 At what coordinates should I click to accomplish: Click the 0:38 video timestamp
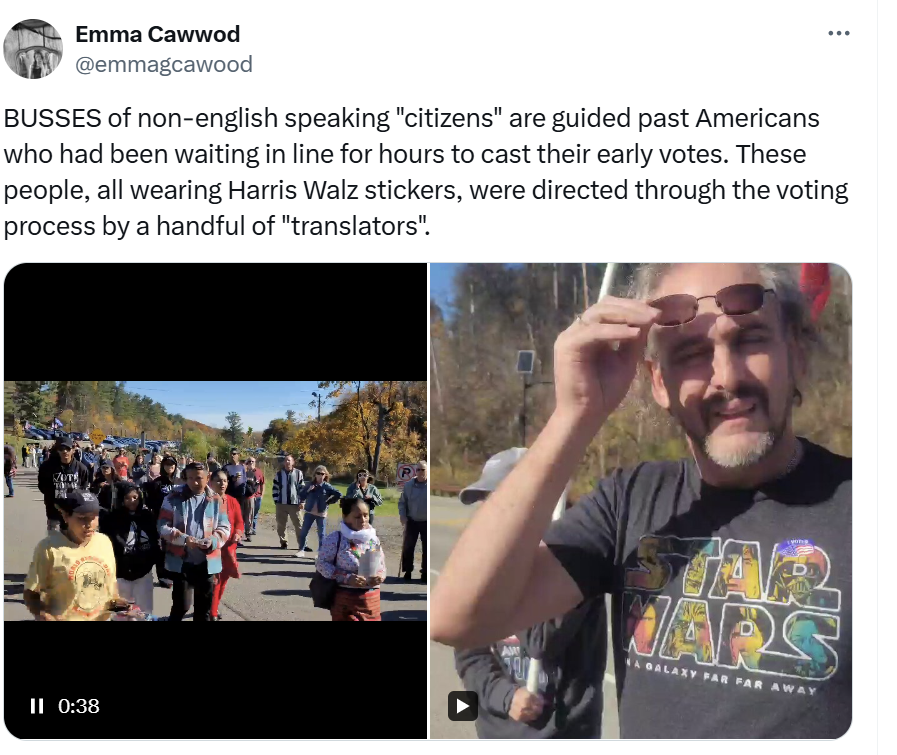coord(79,706)
